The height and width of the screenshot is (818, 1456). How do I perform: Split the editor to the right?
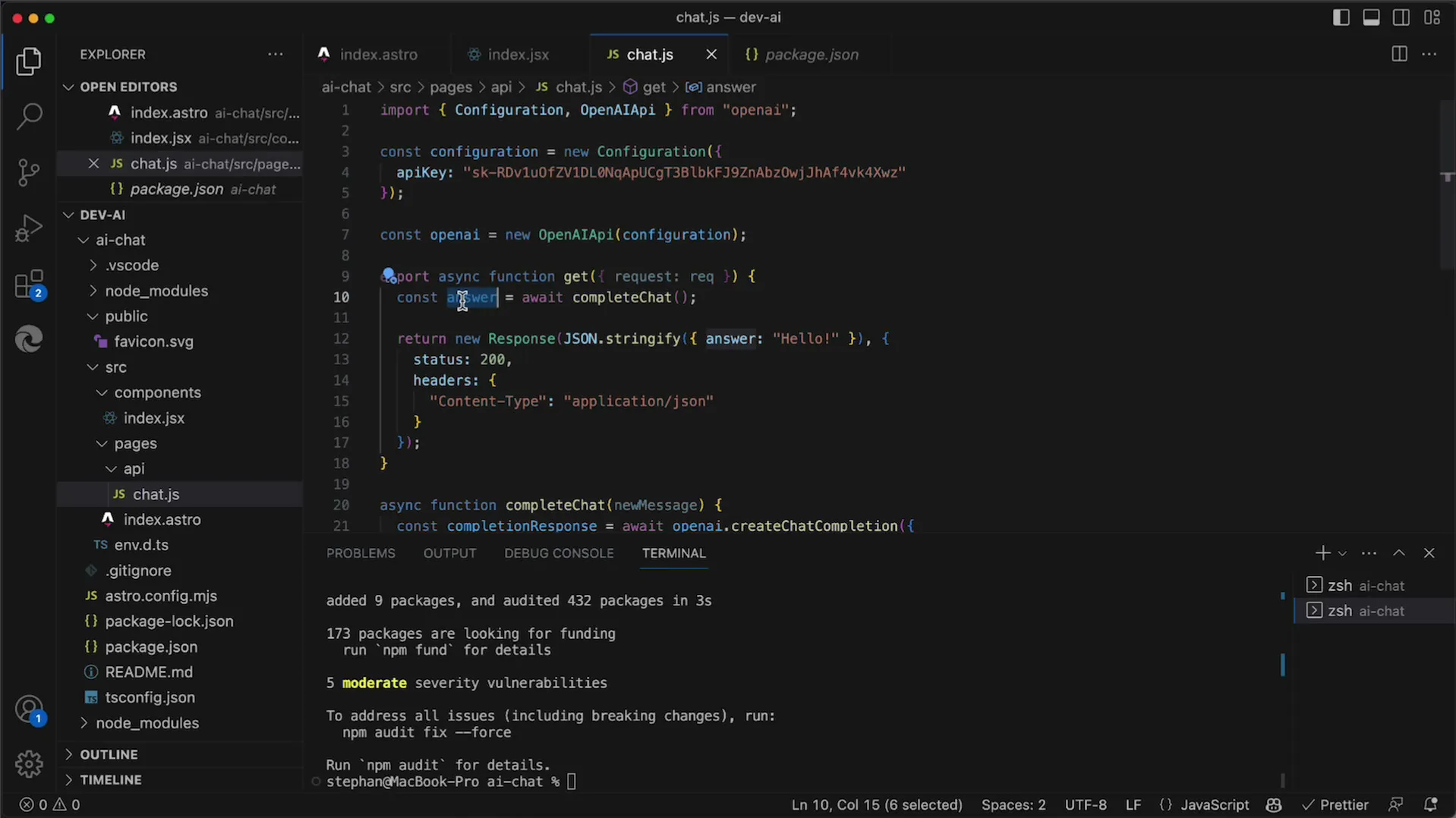pyautogui.click(x=1399, y=54)
